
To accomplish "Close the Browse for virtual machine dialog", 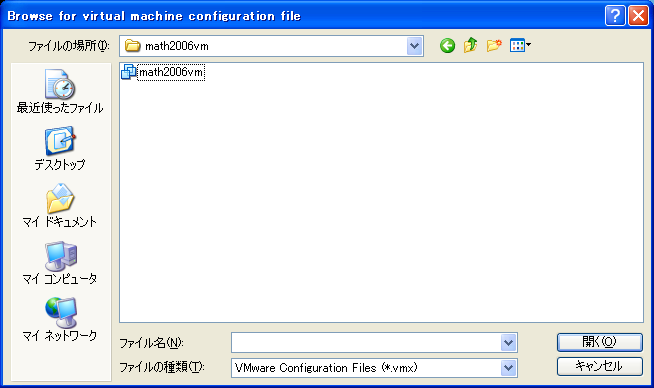I will point(638,16).
